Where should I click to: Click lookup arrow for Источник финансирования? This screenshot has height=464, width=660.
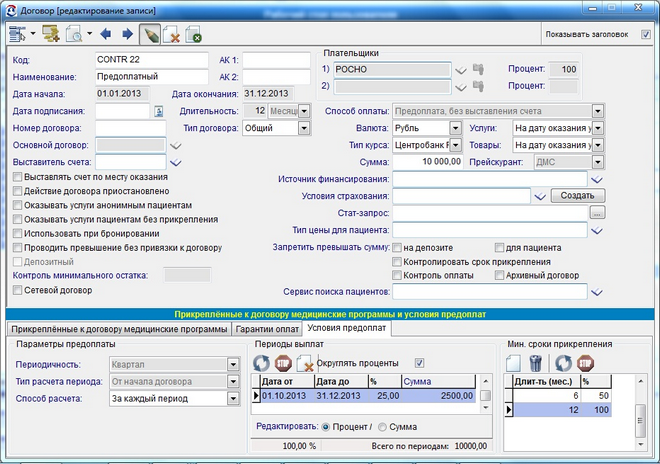596,180
